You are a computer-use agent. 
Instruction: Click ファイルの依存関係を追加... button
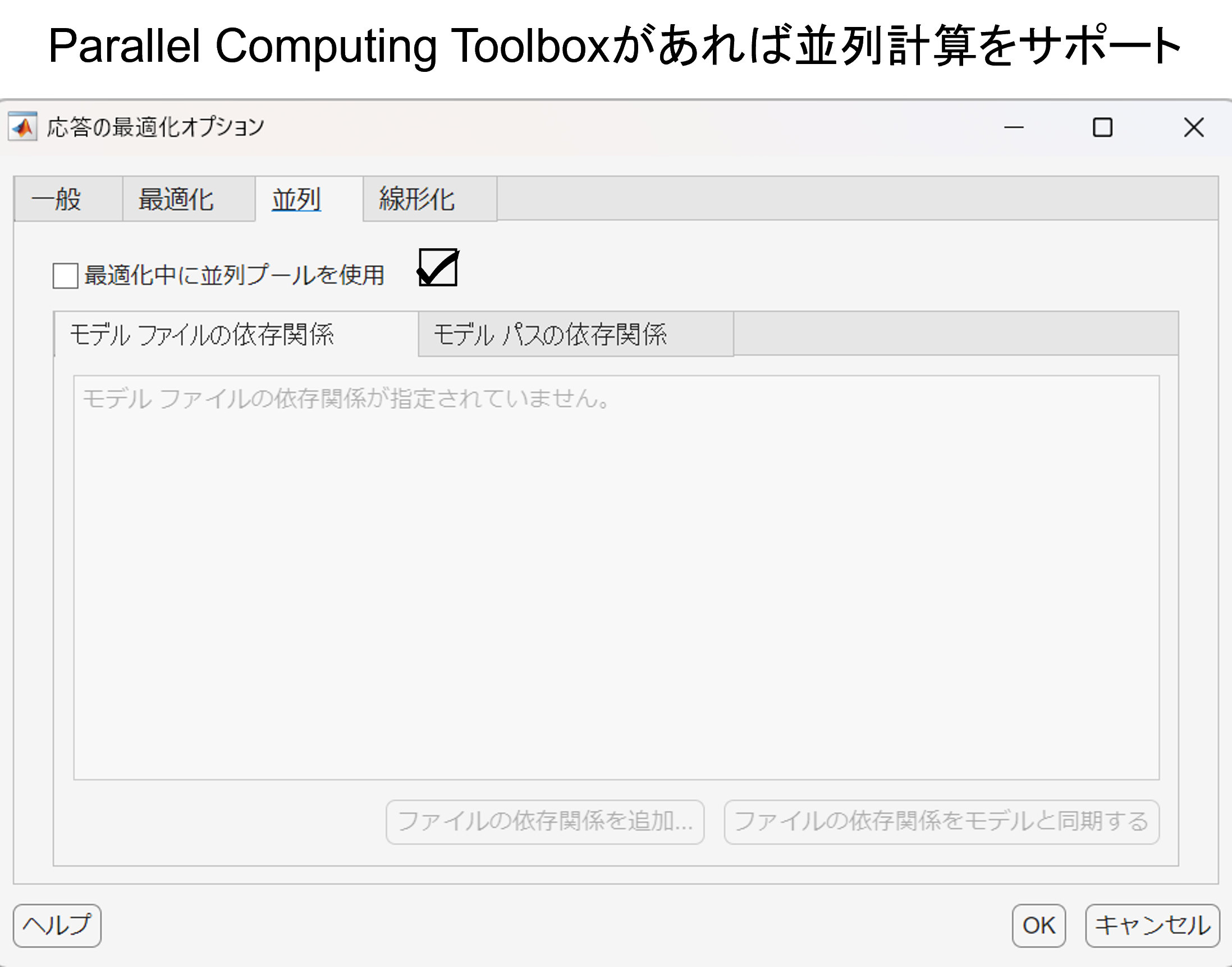[x=544, y=822]
